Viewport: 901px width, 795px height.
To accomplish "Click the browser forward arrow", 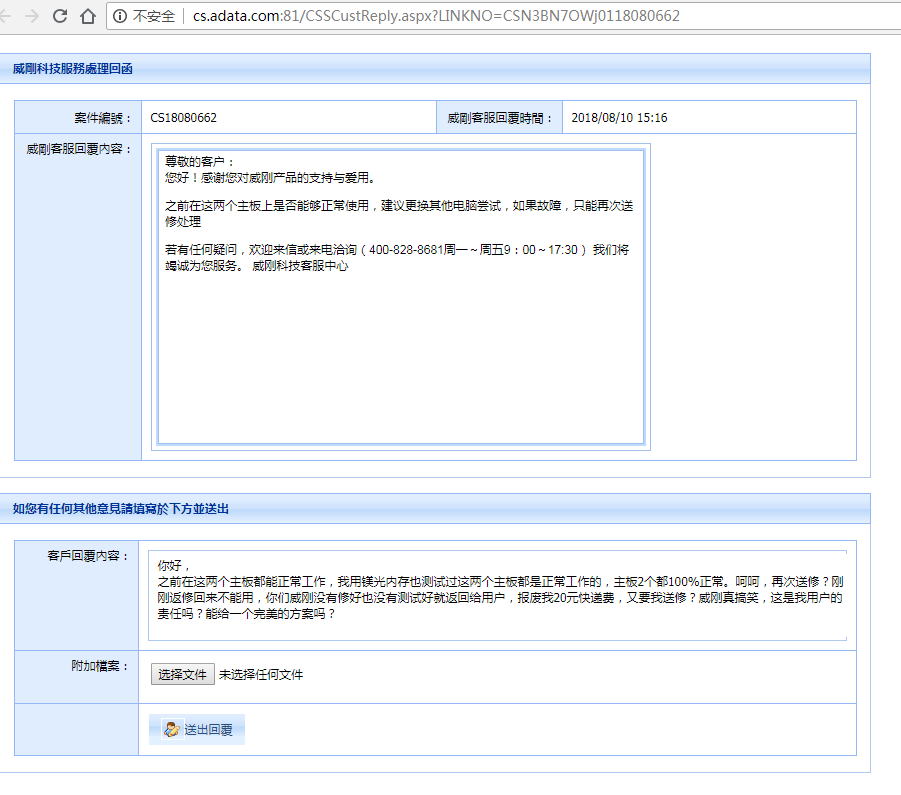I will 32,16.
